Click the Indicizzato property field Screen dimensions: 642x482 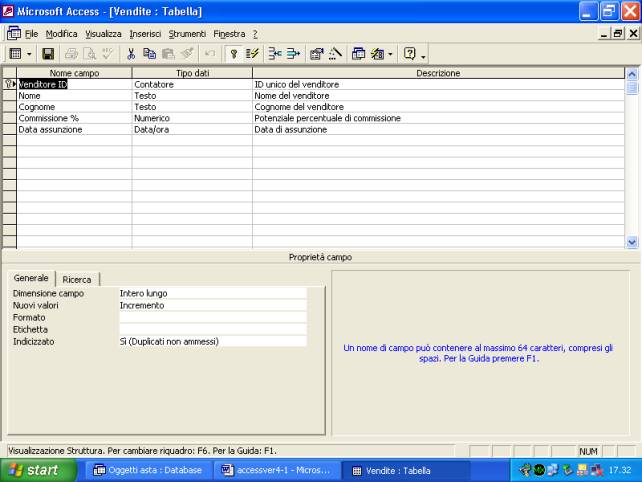coord(213,342)
